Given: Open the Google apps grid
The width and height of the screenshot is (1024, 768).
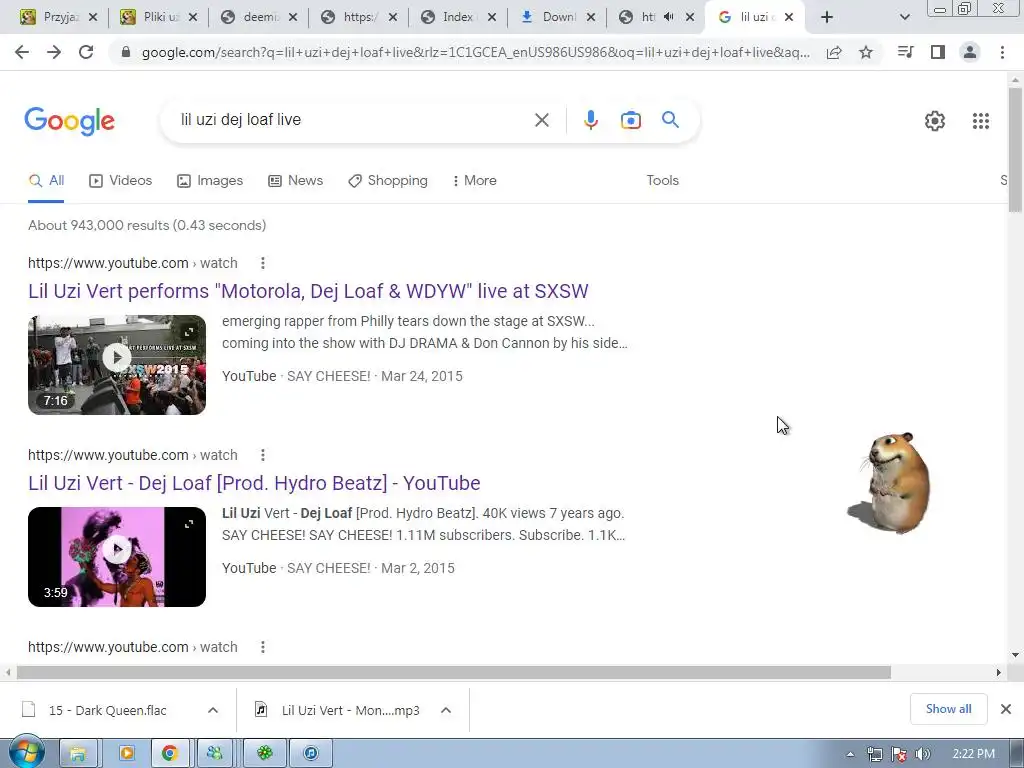Looking at the screenshot, I should tap(980, 121).
